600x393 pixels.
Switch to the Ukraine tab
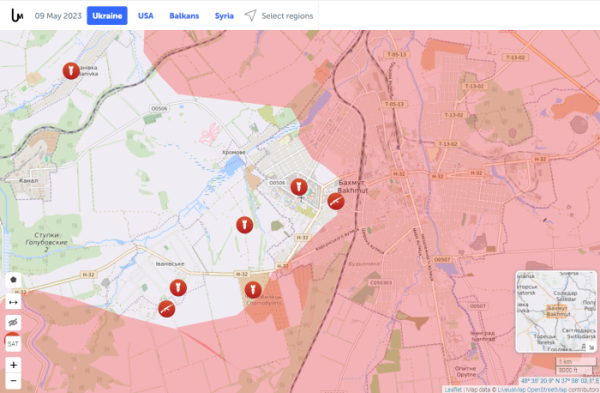click(107, 16)
